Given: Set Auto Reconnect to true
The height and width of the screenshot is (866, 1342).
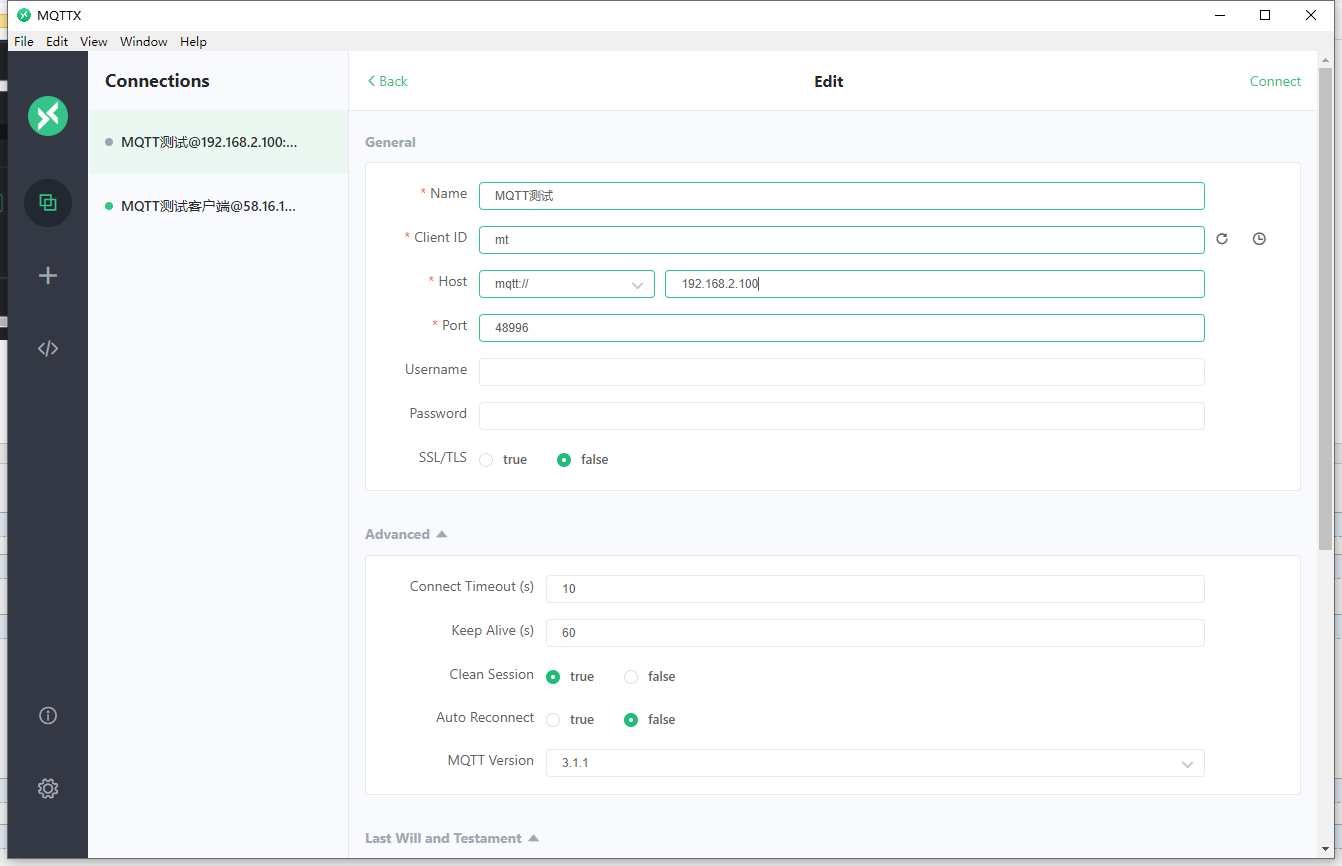Looking at the screenshot, I should coord(570,720).
